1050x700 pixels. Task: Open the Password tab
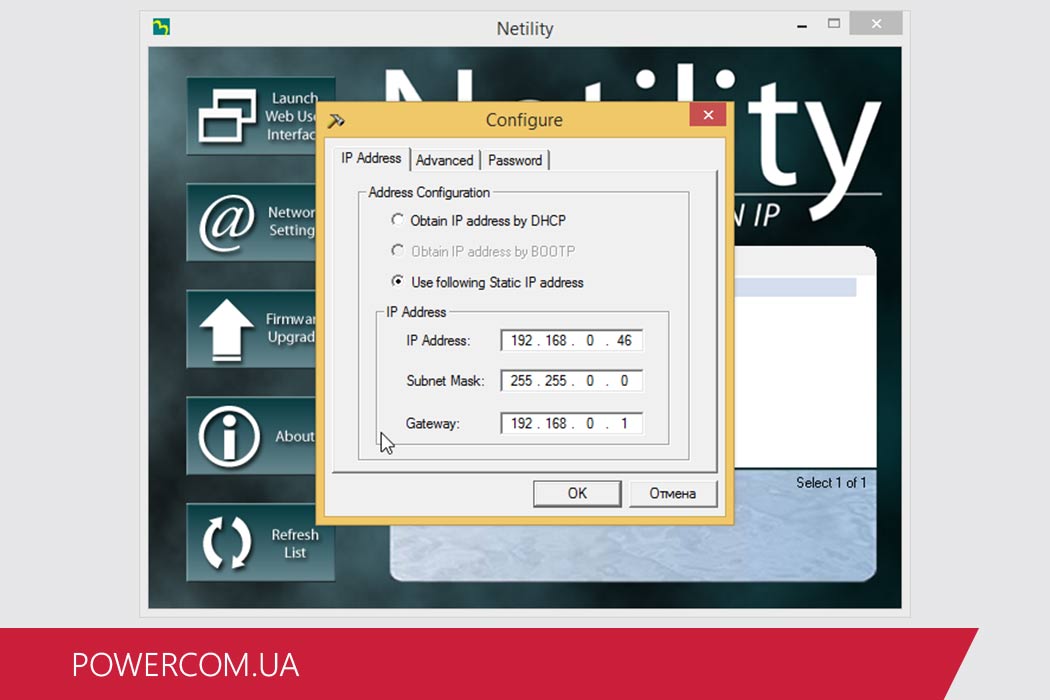pos(515,160)
